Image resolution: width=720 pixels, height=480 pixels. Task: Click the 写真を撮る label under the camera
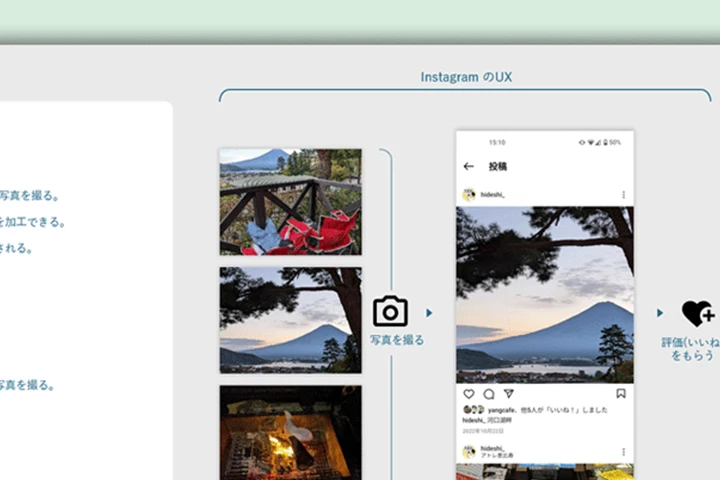click(397, 340)
